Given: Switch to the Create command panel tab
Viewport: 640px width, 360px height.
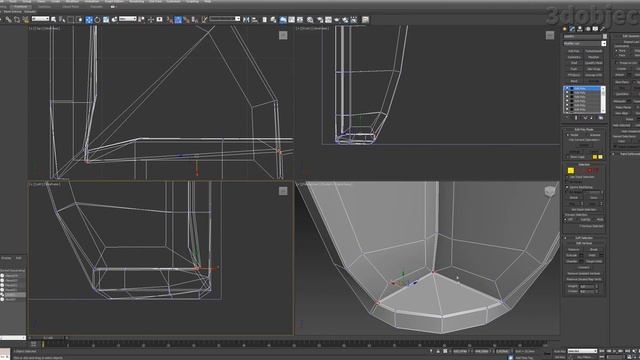Looking at the screenshot, I should coord(565,29).
